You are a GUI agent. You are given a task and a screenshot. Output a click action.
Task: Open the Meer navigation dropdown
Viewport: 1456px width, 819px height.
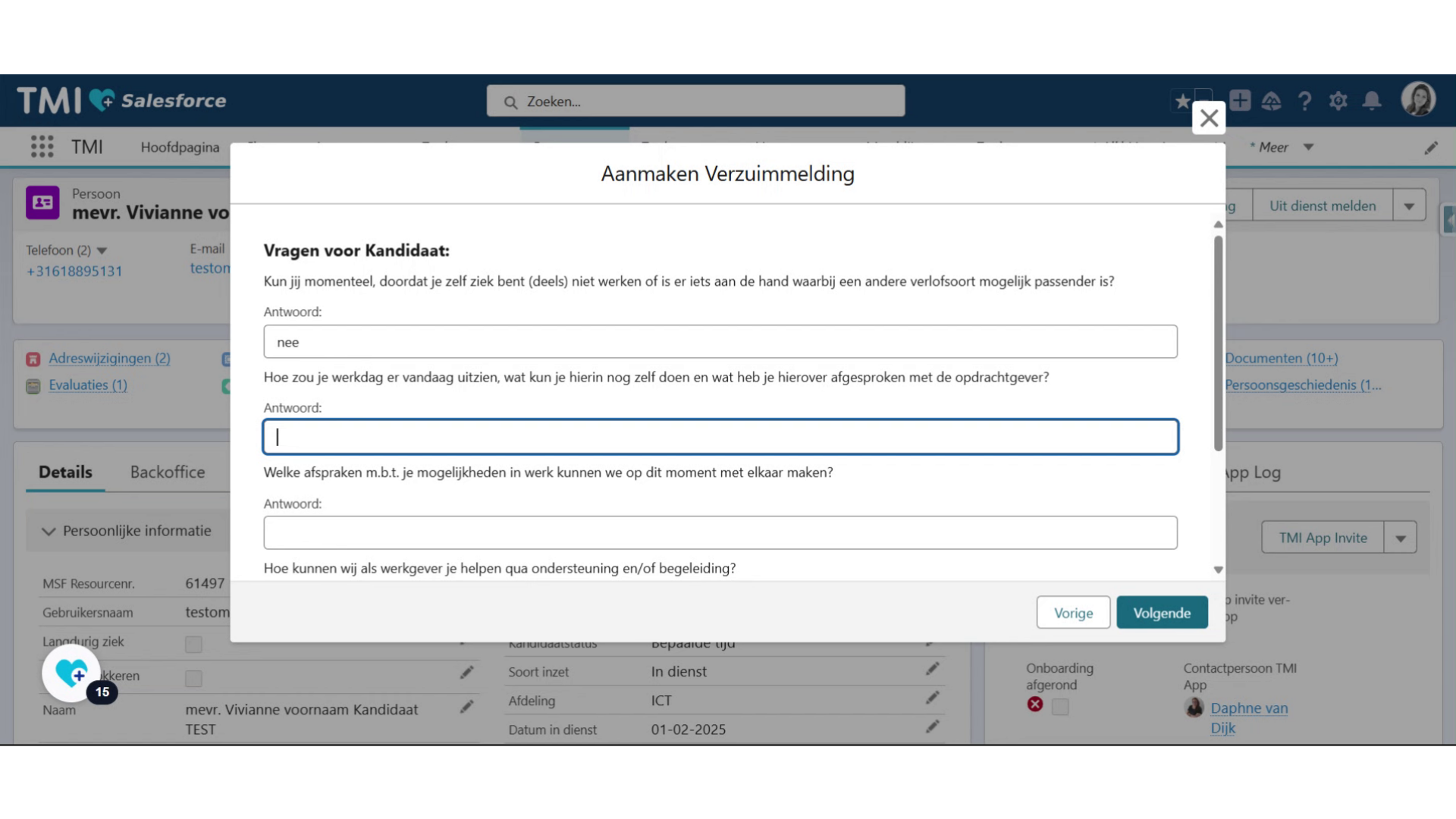pyautogui.click(x=1308, y=147)
